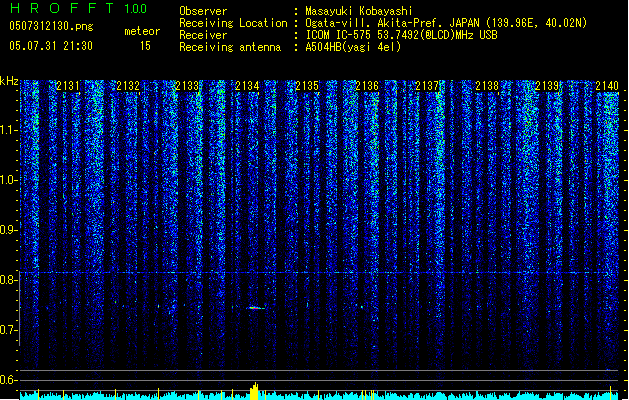Screen dimensions: 629x400
Task: Select Ogata-vill. Akita-Pref. JAPAN location text
Action: [446, 23]
